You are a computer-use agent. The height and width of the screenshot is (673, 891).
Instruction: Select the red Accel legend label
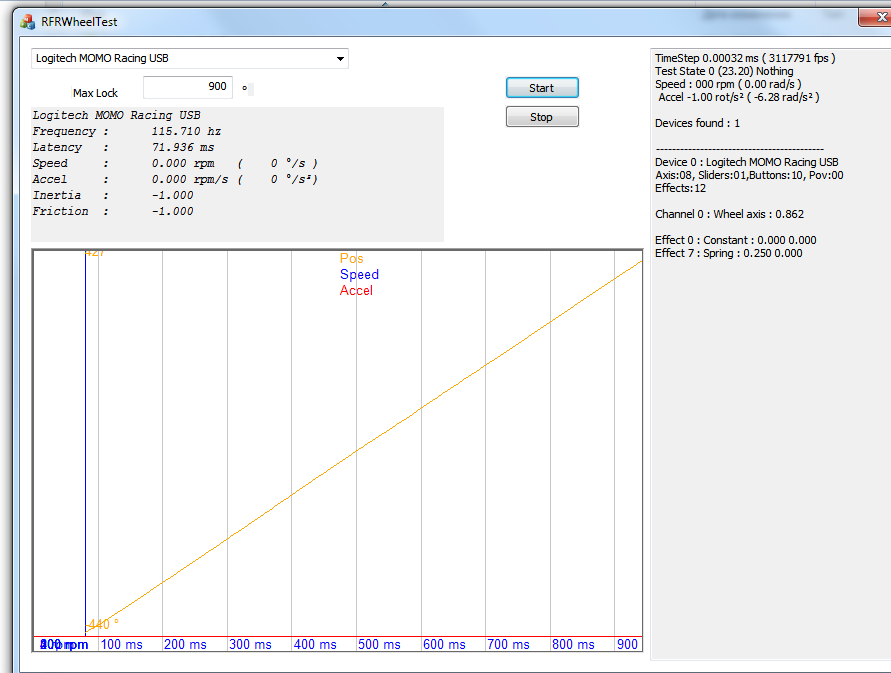tap(356, 291)
